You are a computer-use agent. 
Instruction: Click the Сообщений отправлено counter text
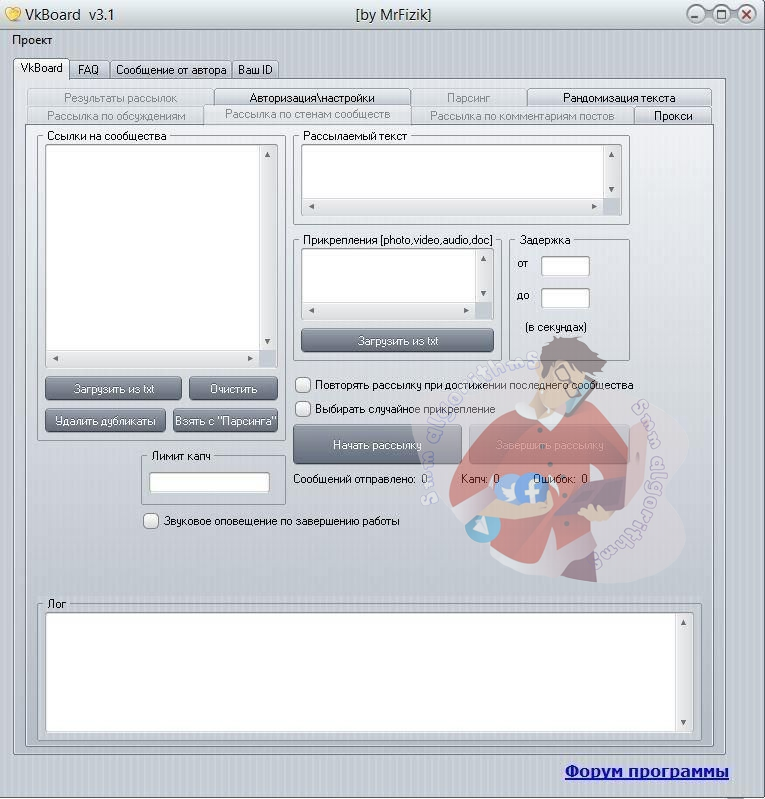coord(360,479)
